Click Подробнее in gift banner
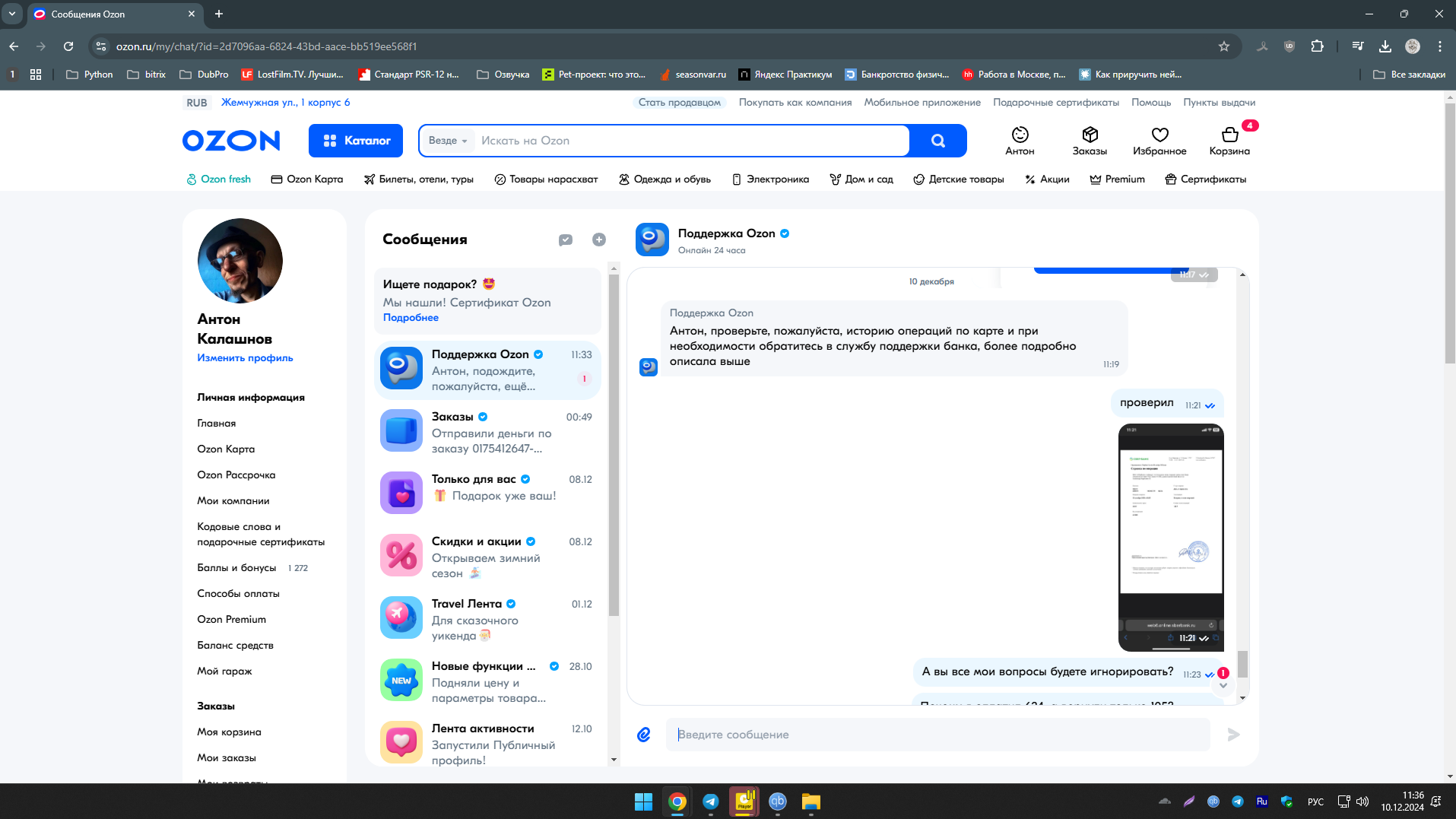 coord(411,318)
